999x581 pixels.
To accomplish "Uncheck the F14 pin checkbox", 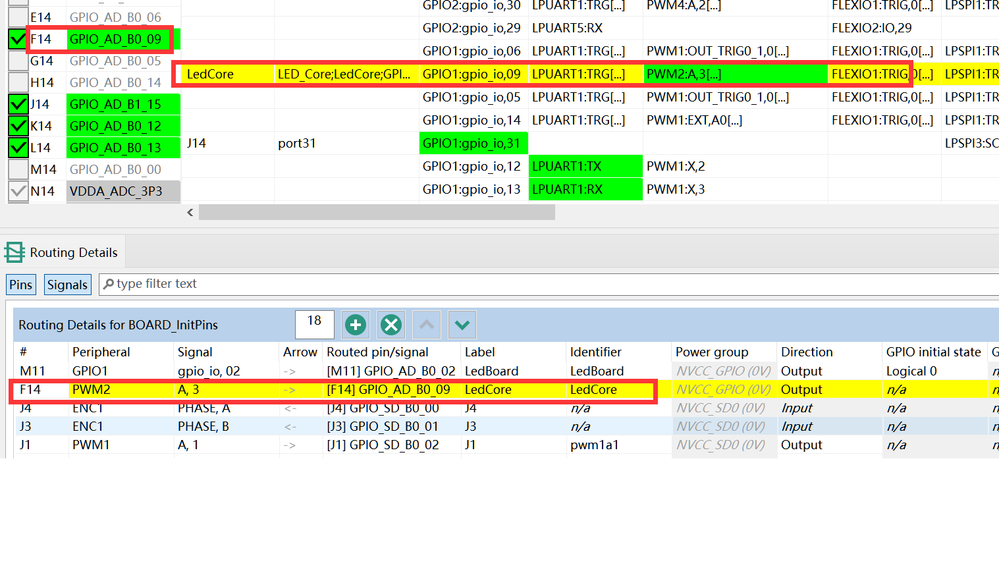I will click(x=18, y=39).
